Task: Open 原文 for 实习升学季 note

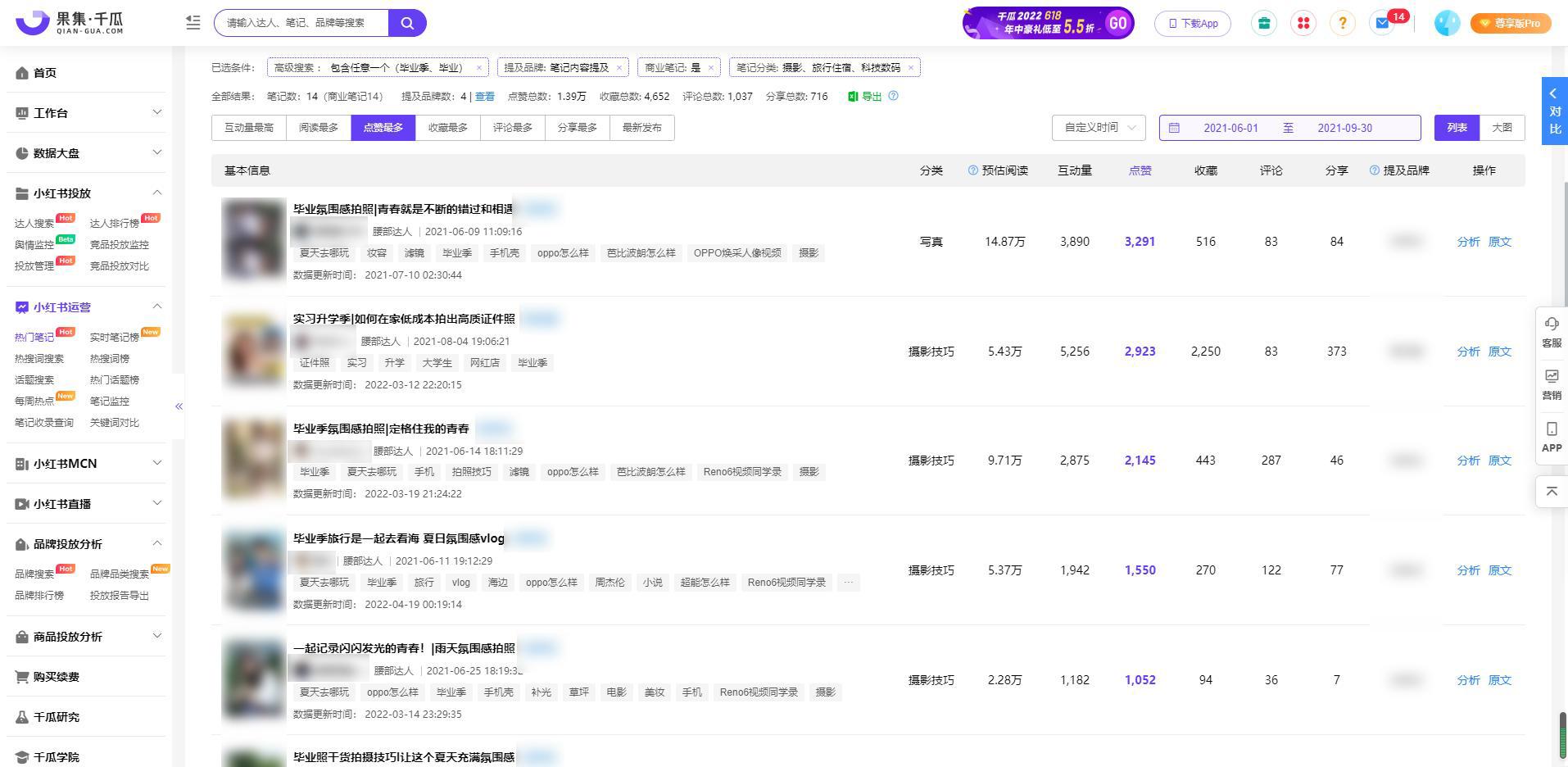Action: pyautogui.click(x=1499, y=352)
